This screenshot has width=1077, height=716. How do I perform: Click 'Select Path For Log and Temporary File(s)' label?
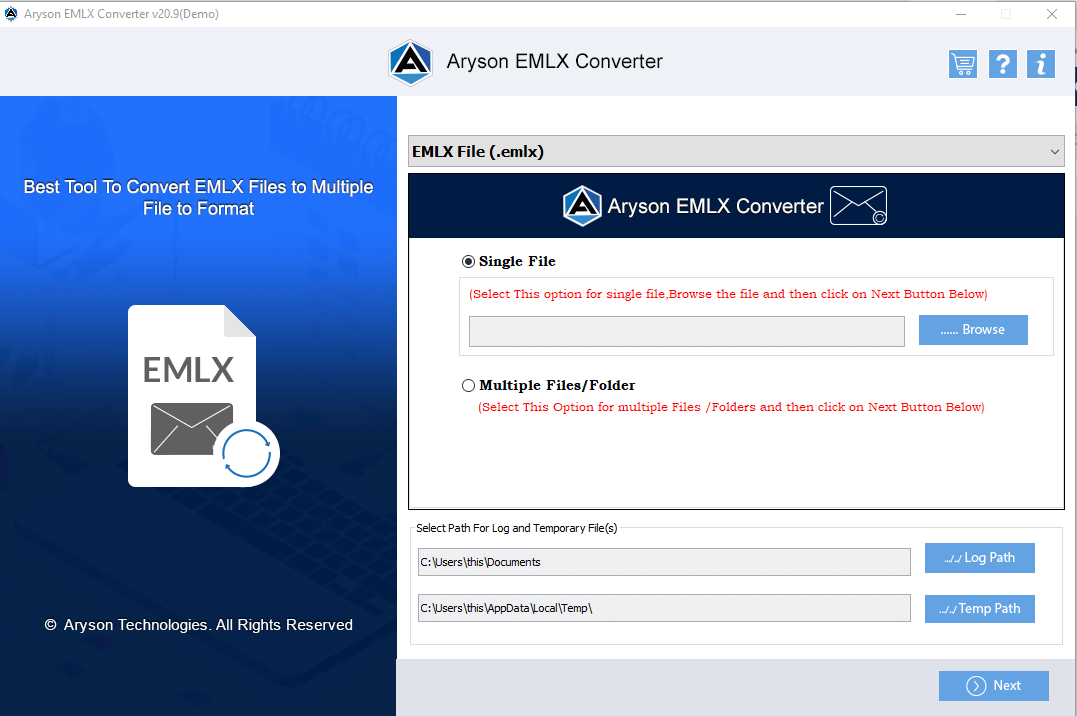click(x=517, y=528)
